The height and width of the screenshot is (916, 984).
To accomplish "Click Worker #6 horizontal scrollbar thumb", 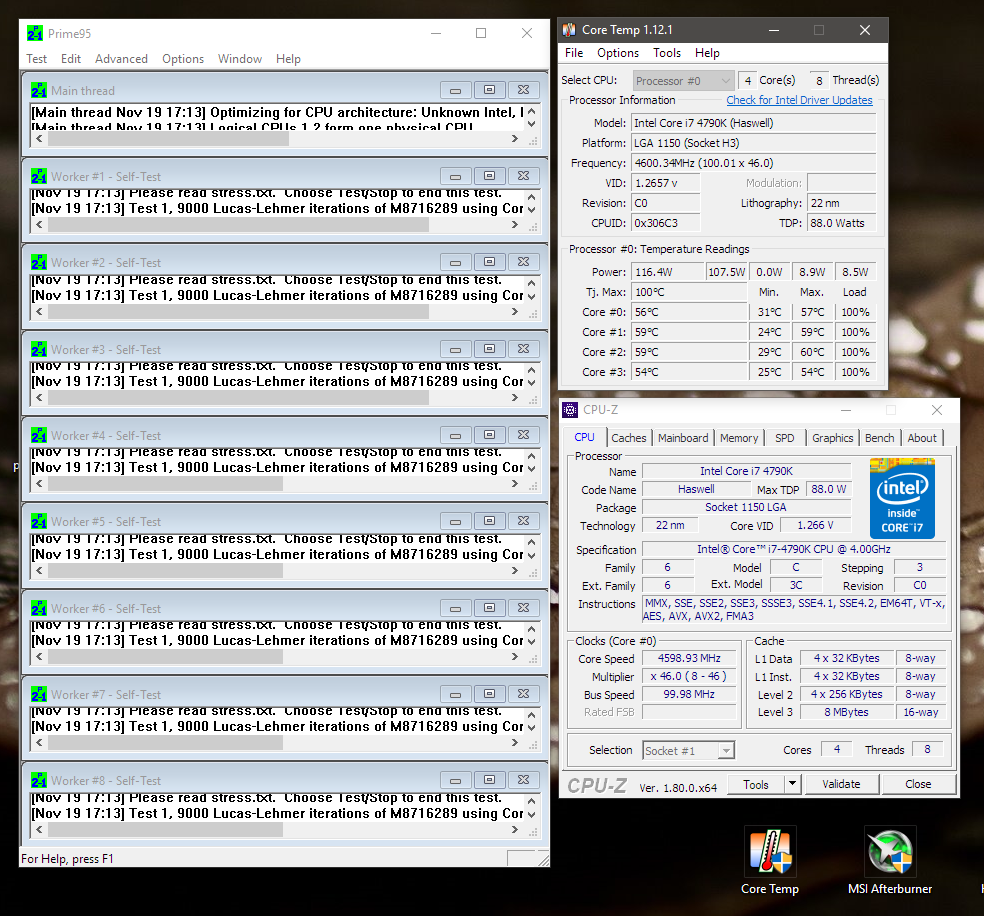I will [166, 657].
